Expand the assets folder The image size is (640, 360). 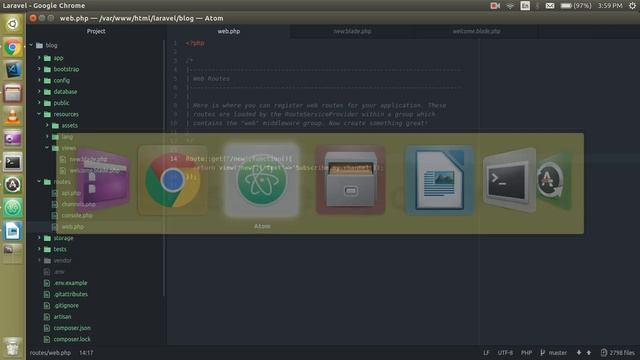click(x=47, y=125)
